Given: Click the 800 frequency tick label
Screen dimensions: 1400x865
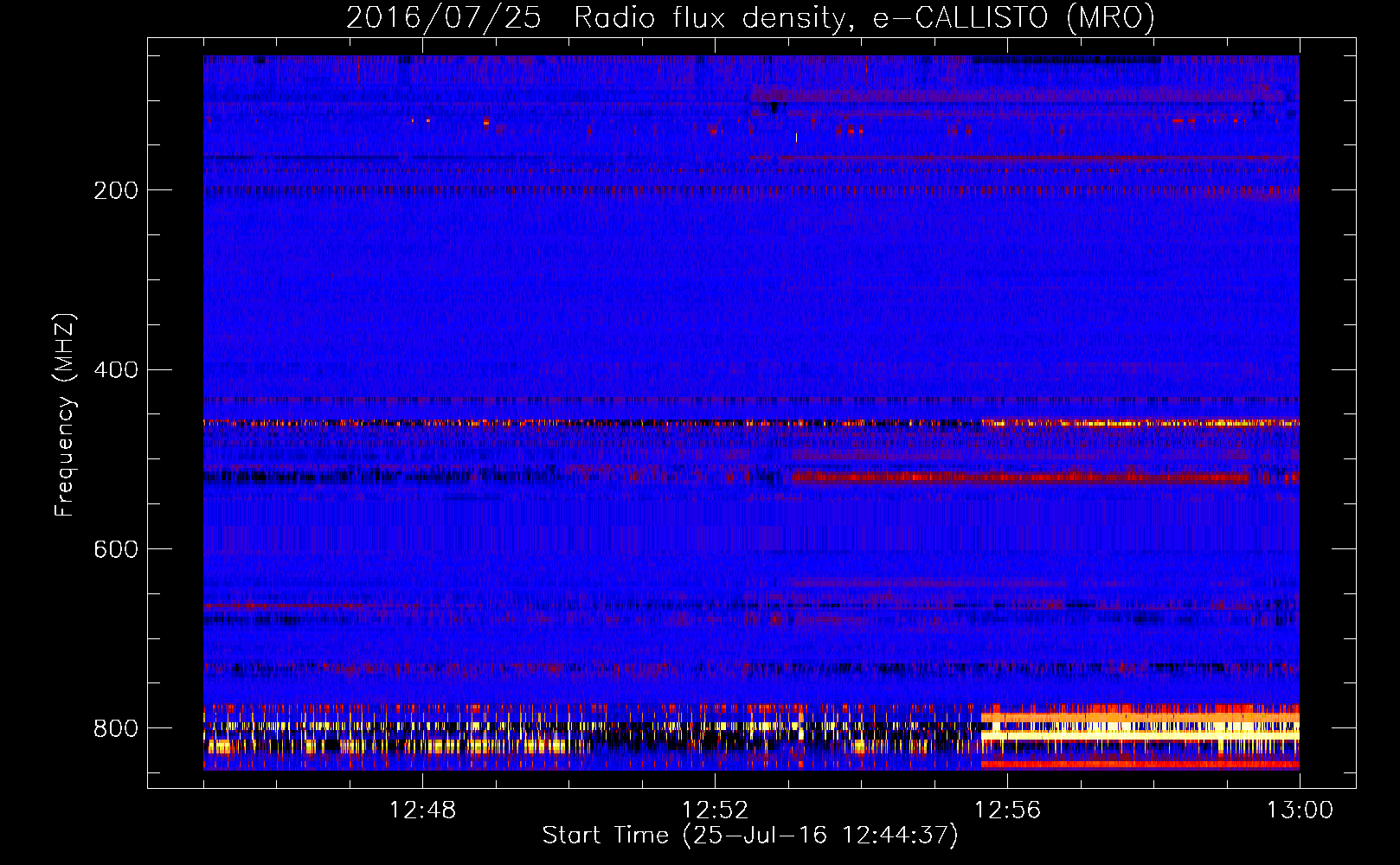Looking at the screenshot, I should (x=116, y=728).
